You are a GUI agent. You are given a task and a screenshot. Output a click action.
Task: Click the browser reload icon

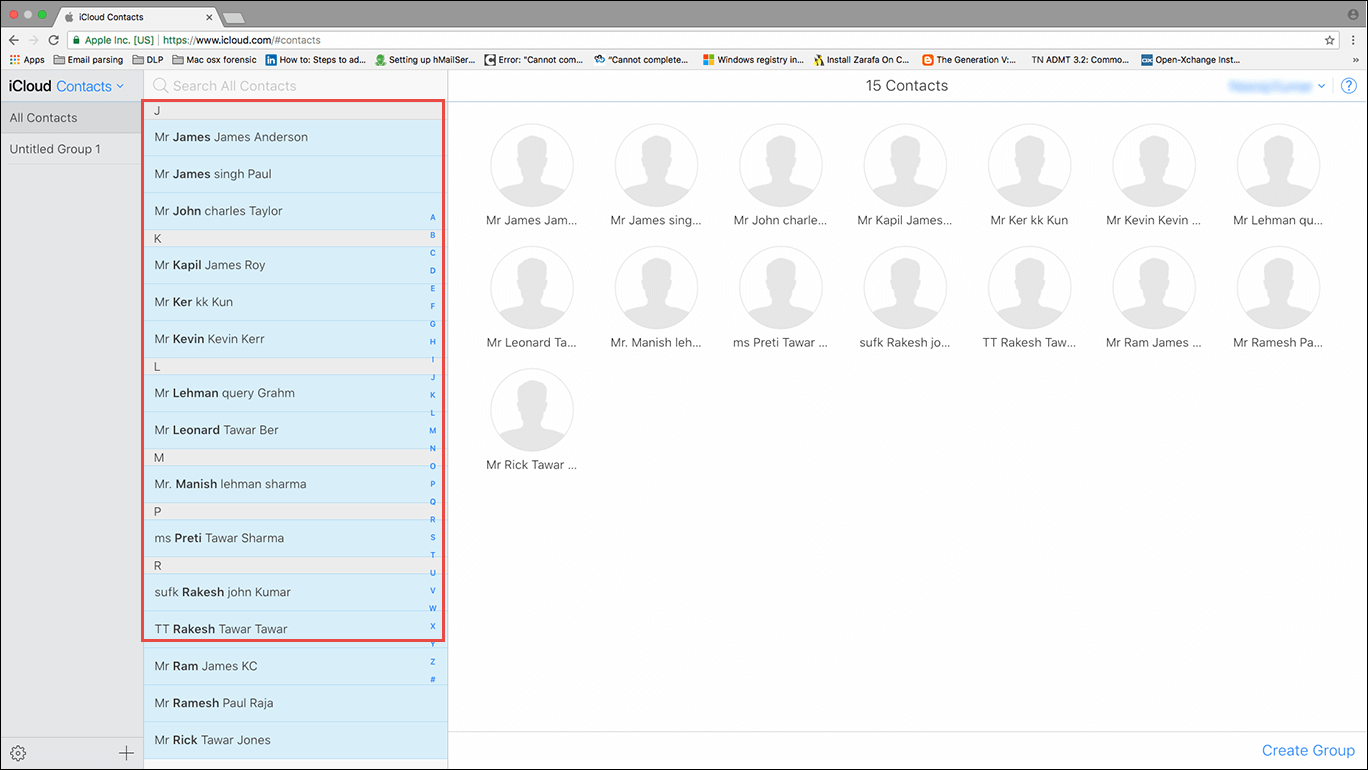pyautogui.click(x=54, y=40)
